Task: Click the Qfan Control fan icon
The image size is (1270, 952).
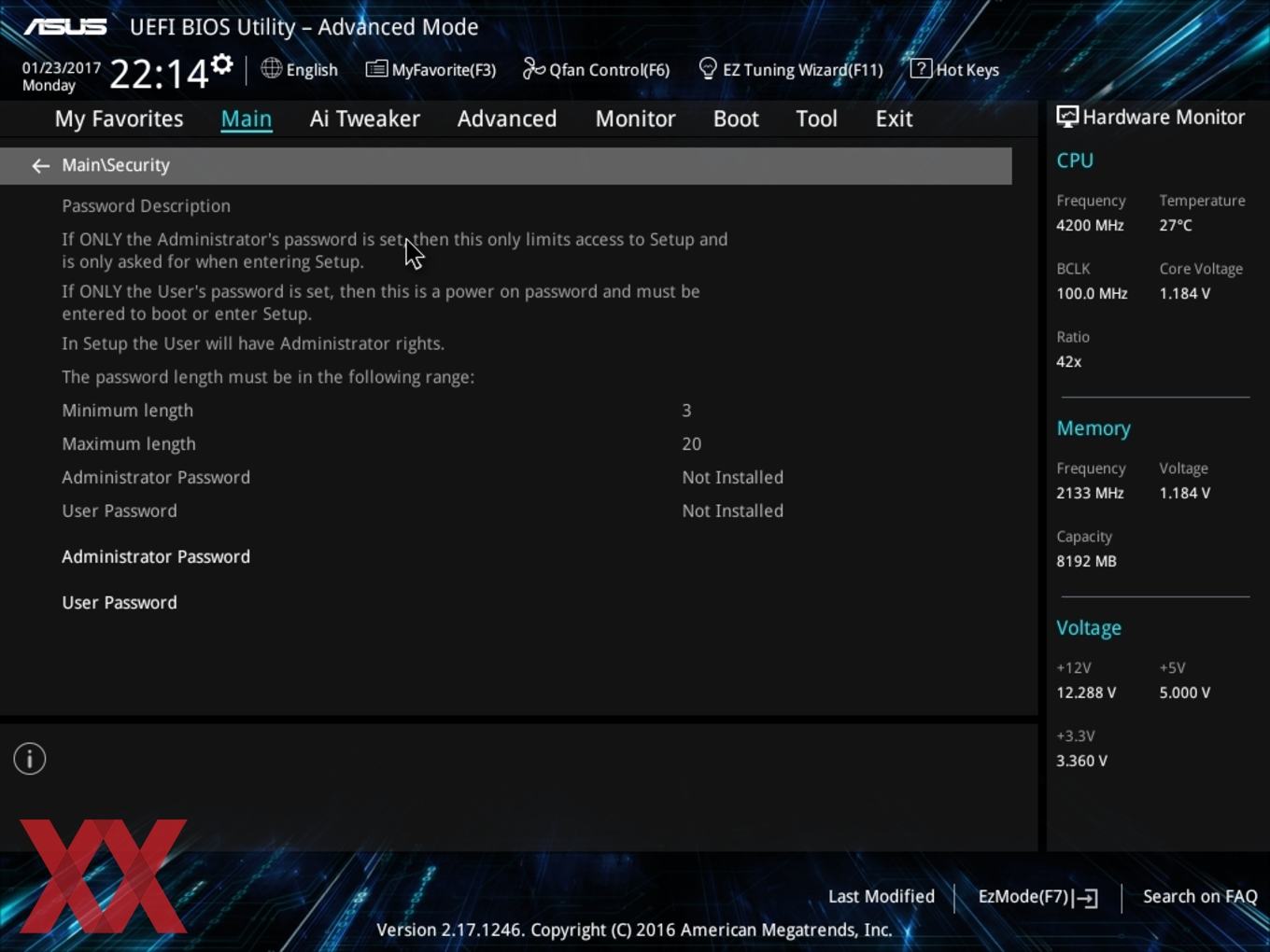Action: coord(533,68)
